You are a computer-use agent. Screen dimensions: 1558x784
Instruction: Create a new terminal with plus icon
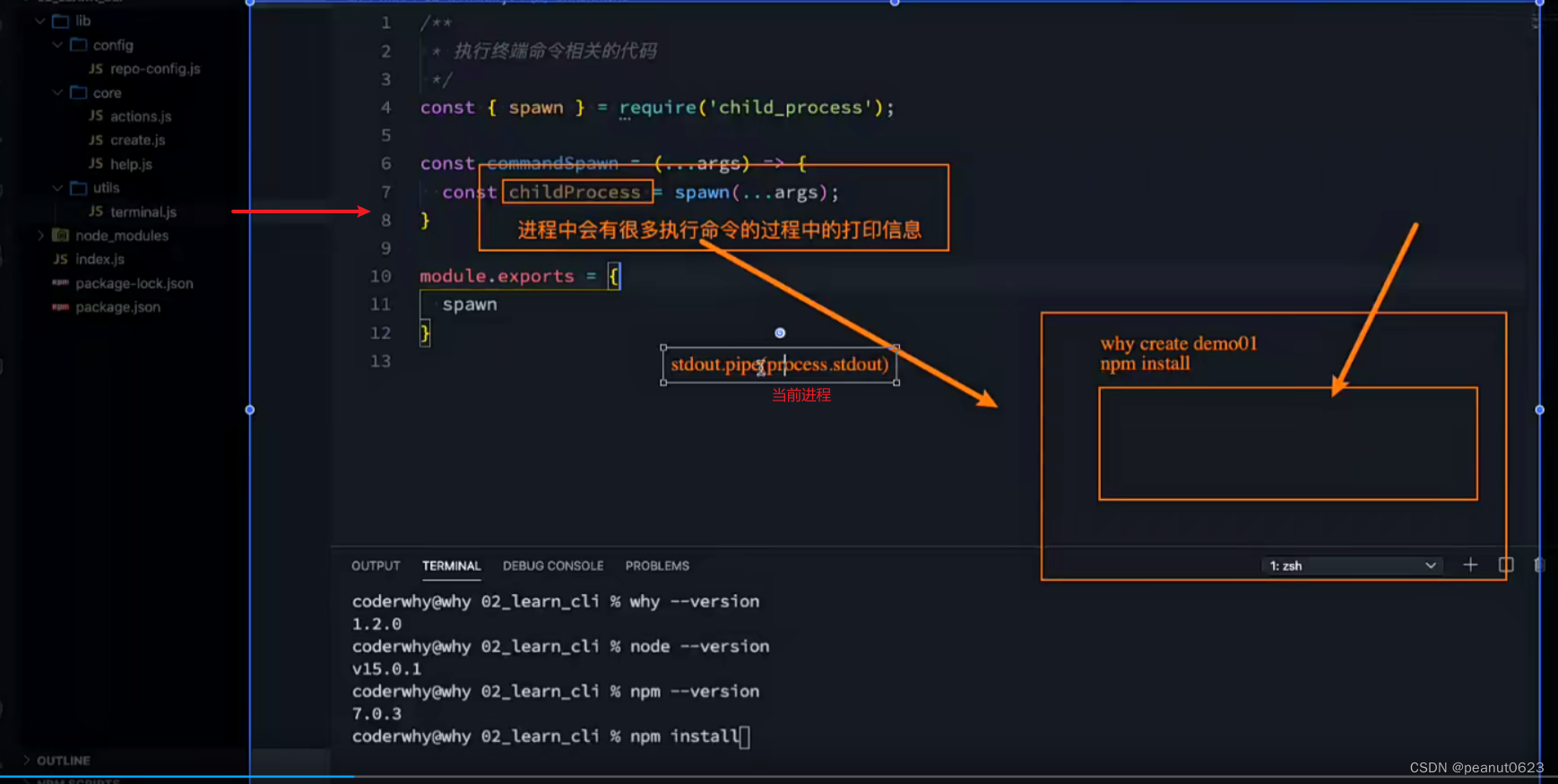(x=1470, y=564)
